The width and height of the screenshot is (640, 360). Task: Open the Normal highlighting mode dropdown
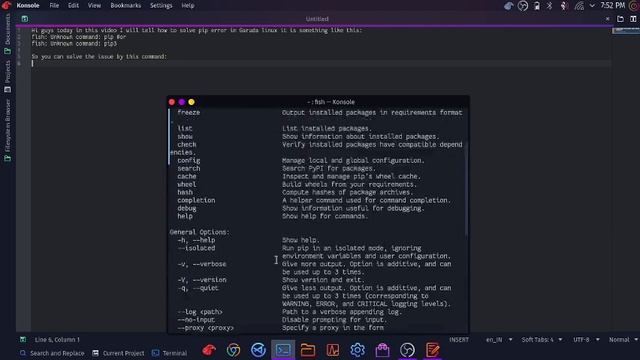pos(623,340)
